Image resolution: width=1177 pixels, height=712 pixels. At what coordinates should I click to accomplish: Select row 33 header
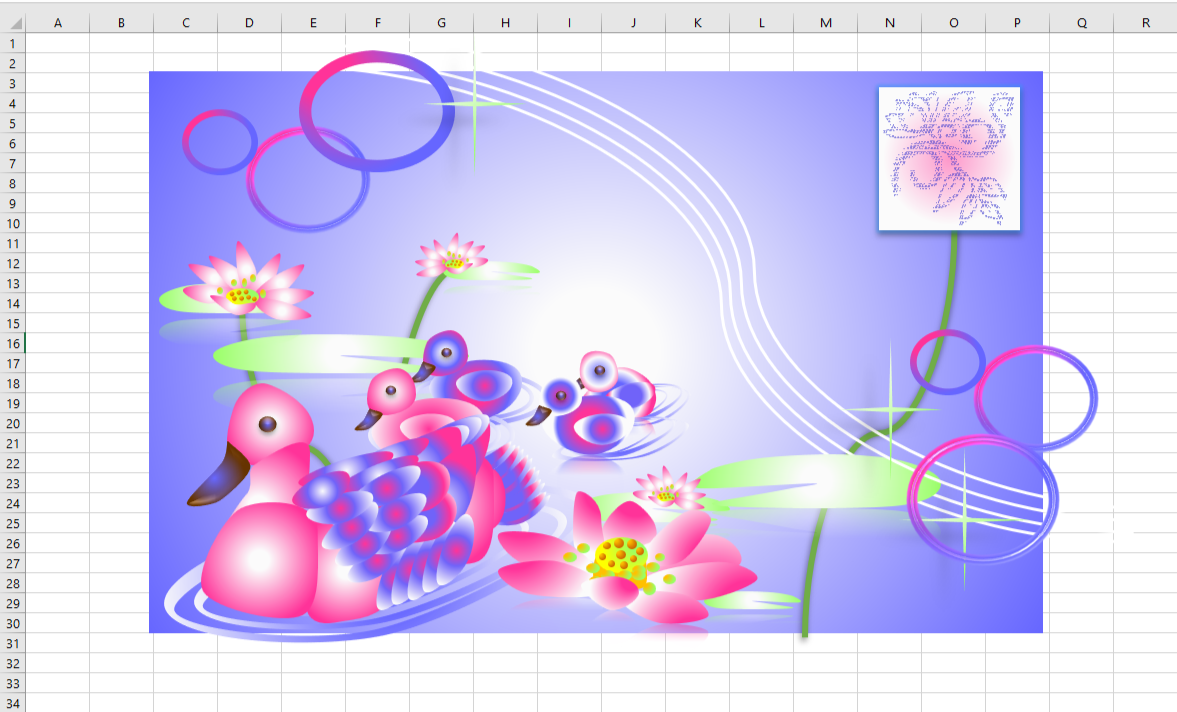[x=13, y=683]
